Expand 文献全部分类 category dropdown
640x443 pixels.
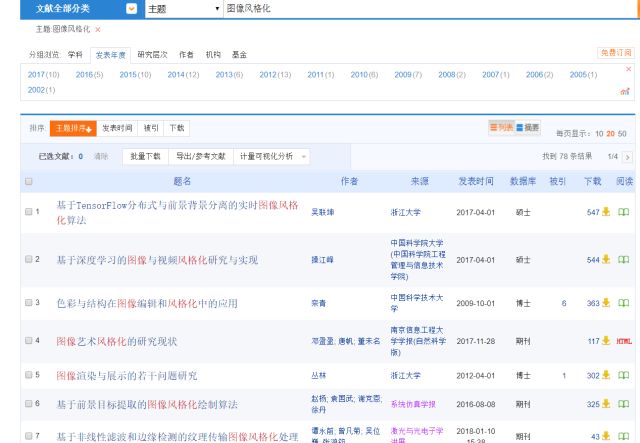tap(131, 9)
